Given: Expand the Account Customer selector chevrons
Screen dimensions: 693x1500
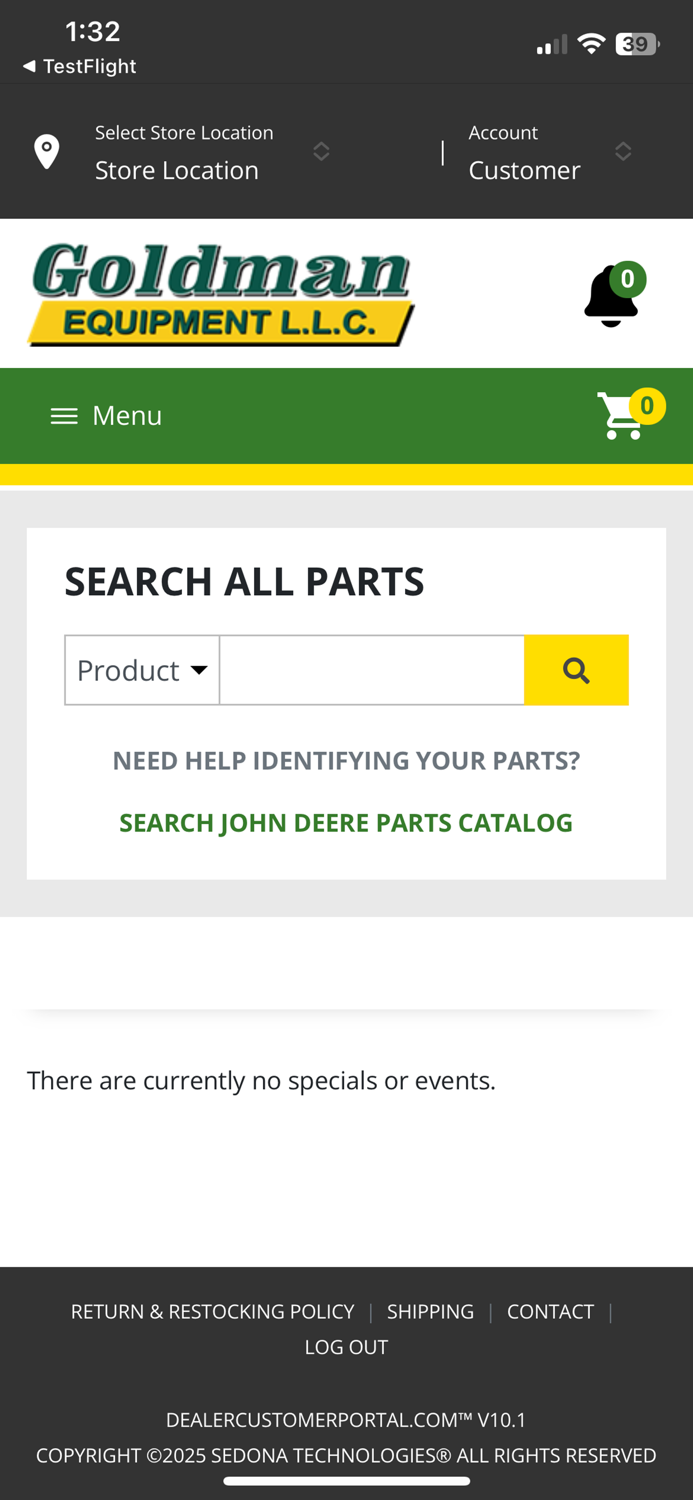Looking at the screenshot, I should click(x=623, y=151).
